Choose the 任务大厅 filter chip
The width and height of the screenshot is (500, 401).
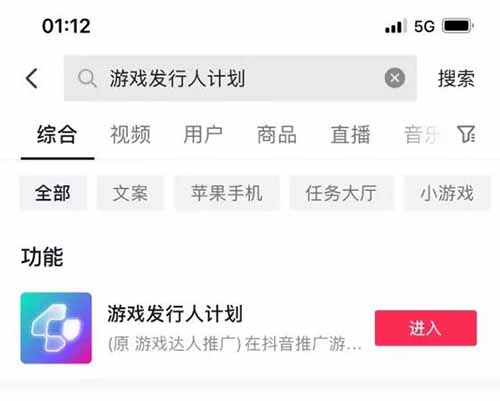341,193
